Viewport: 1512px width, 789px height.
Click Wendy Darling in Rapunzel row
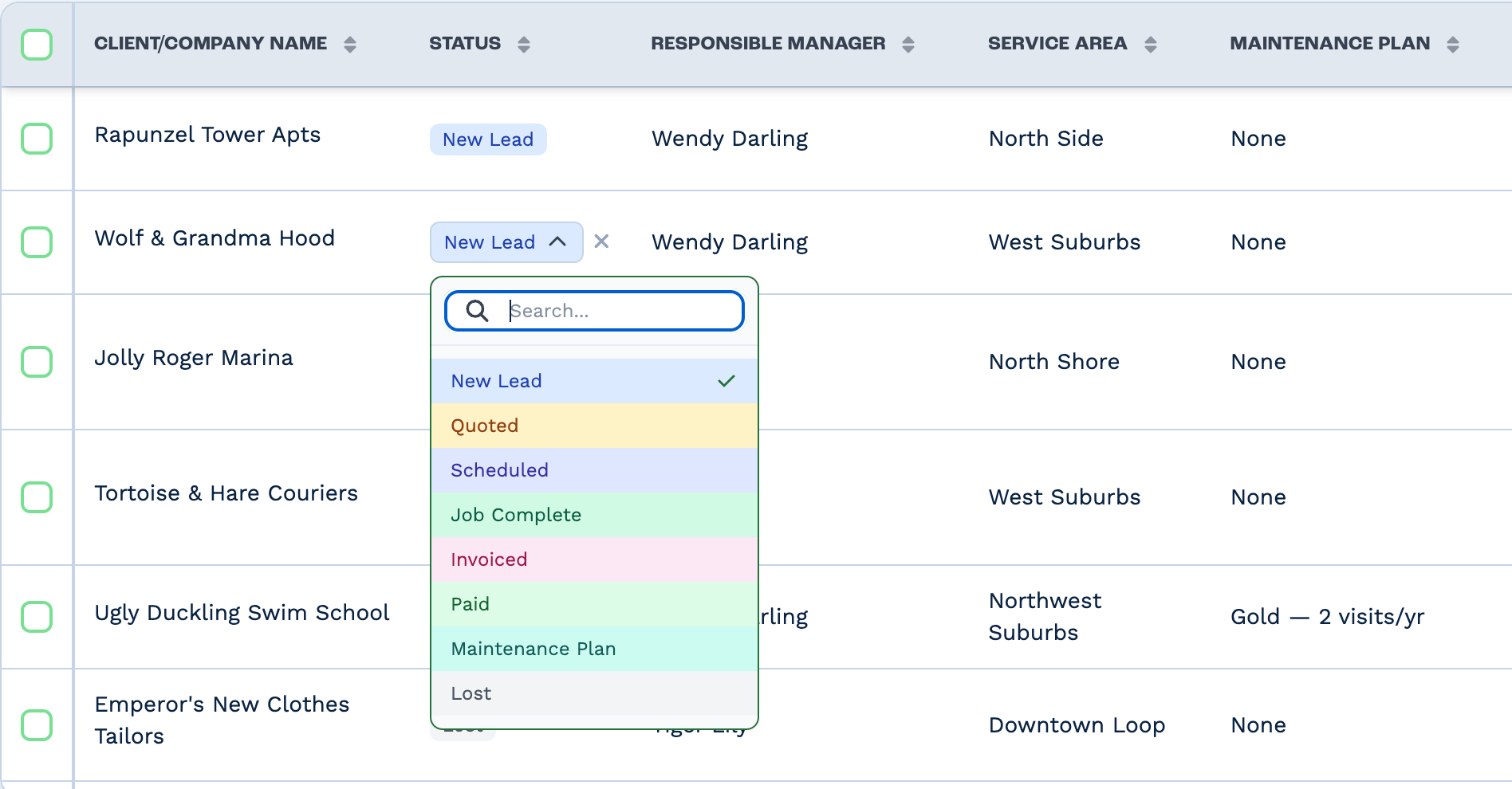pyautogui.click(x=729, y=139)
